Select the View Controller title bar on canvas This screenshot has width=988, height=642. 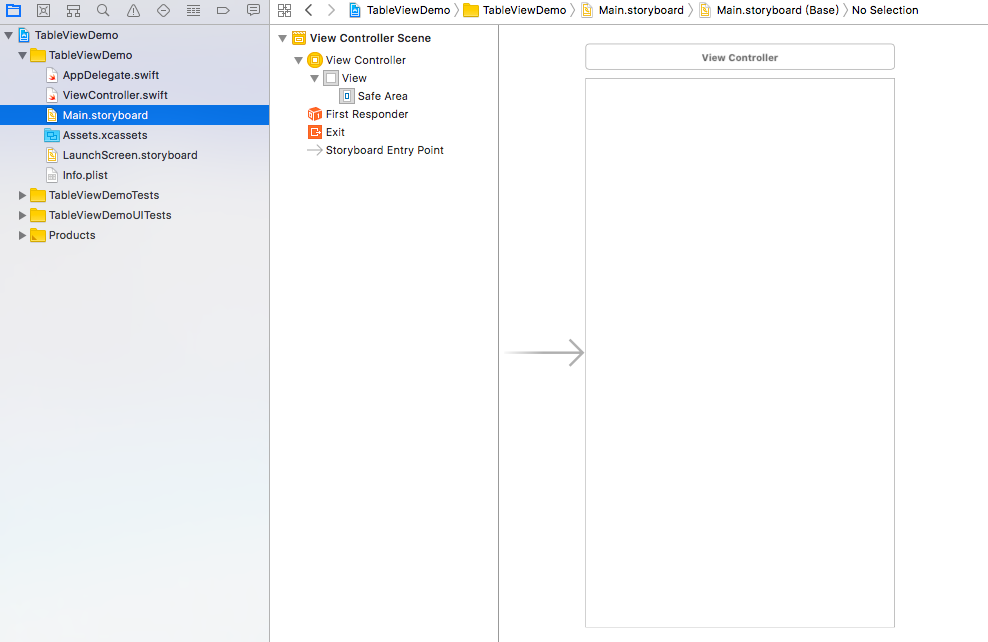(x=739, y=57)
